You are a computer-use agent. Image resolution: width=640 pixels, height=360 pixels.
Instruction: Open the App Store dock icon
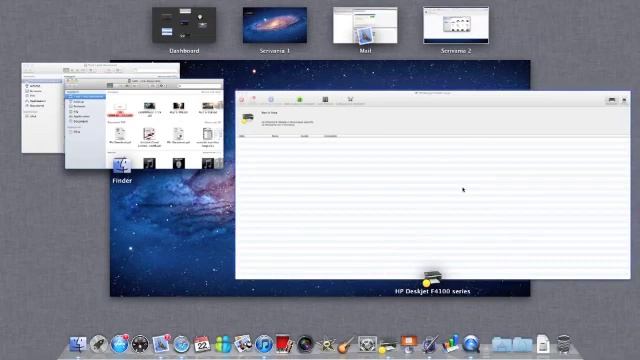pos(119,344)
